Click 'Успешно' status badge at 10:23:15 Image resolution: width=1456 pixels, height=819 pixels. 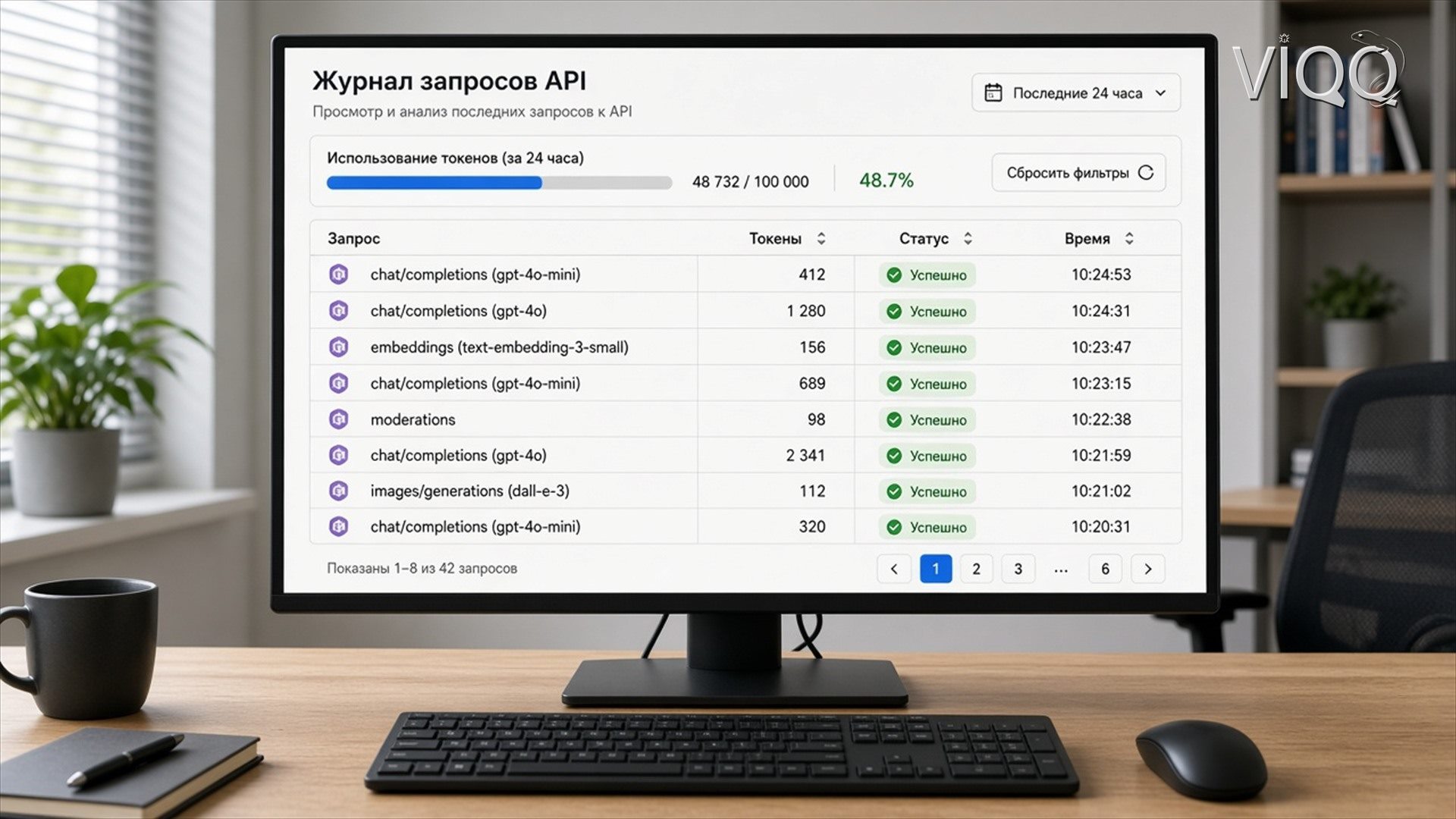coord(927,384)
